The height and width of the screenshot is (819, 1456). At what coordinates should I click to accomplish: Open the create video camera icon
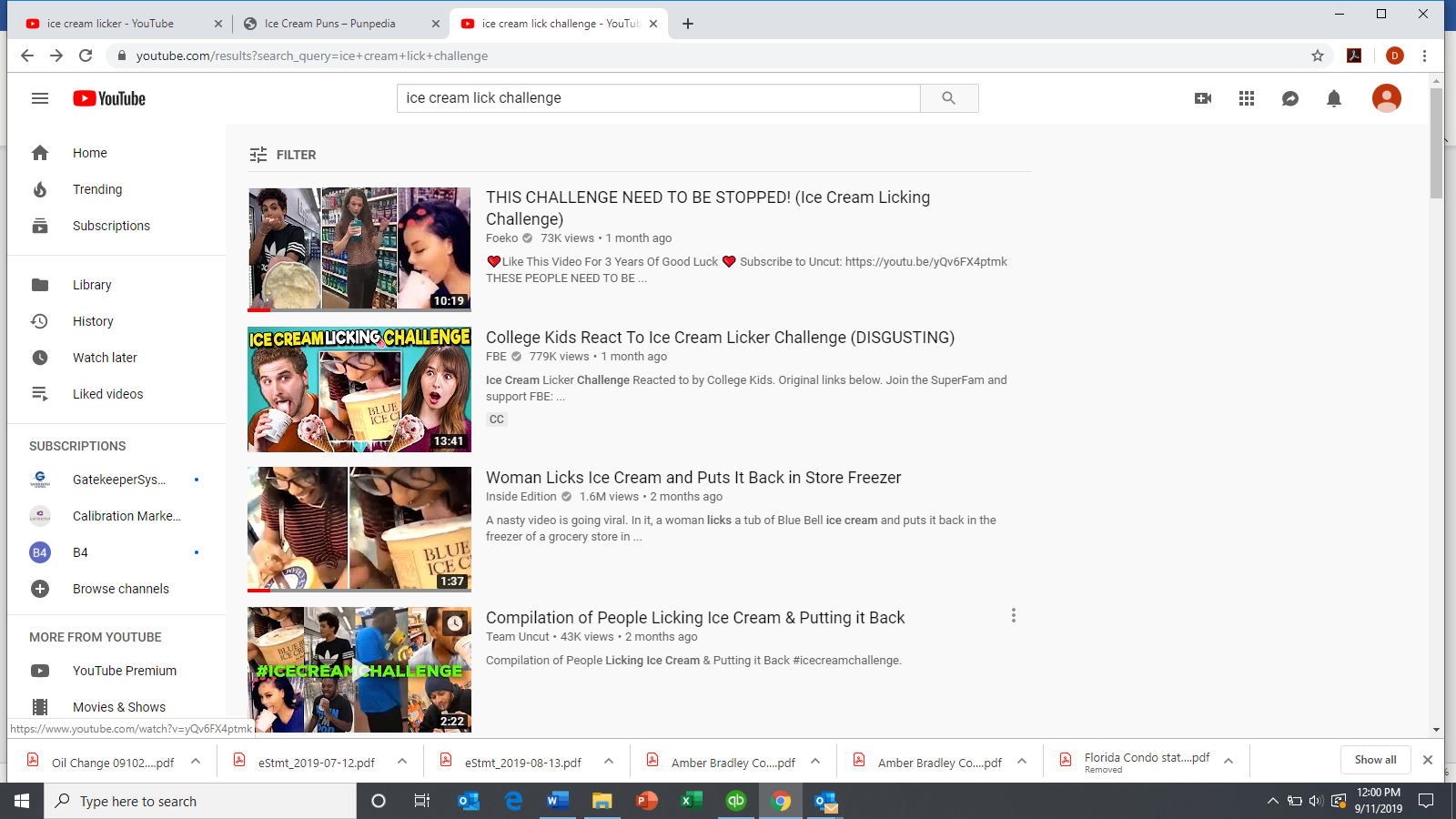(x=1203, y=98)
